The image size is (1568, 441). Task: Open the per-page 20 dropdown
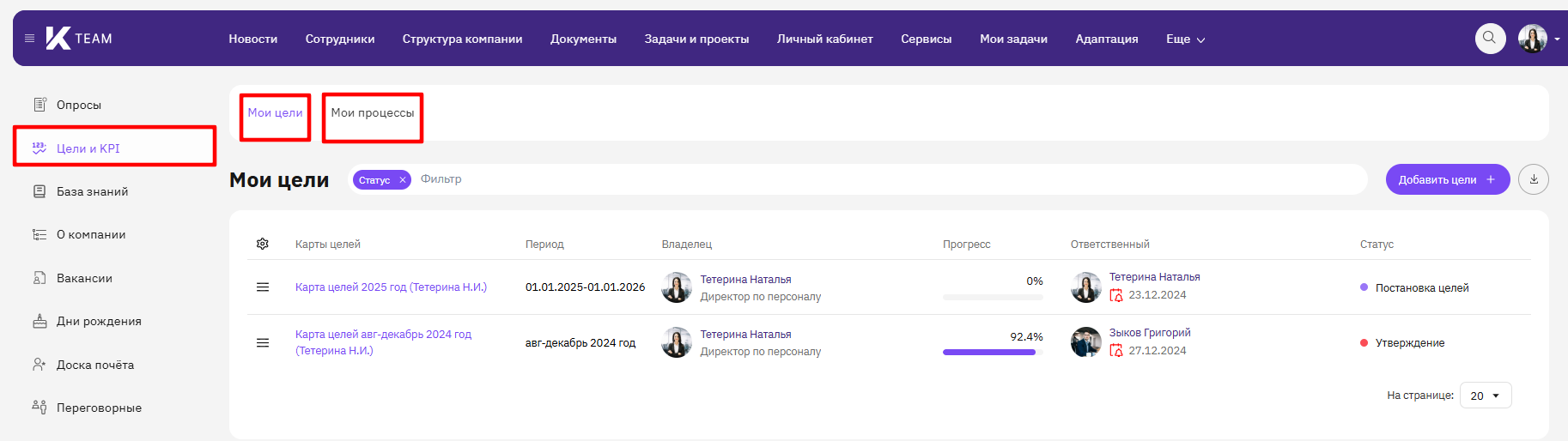(x=1486, y=396)
